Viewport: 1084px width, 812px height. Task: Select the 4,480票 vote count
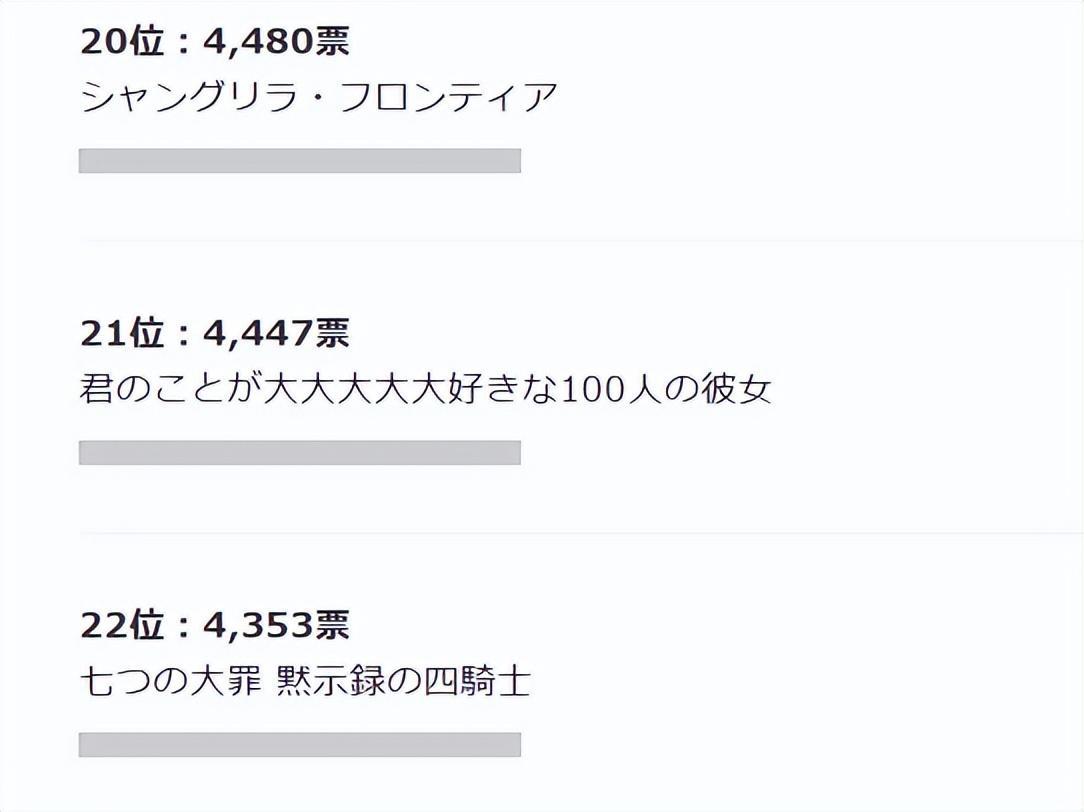276,41
